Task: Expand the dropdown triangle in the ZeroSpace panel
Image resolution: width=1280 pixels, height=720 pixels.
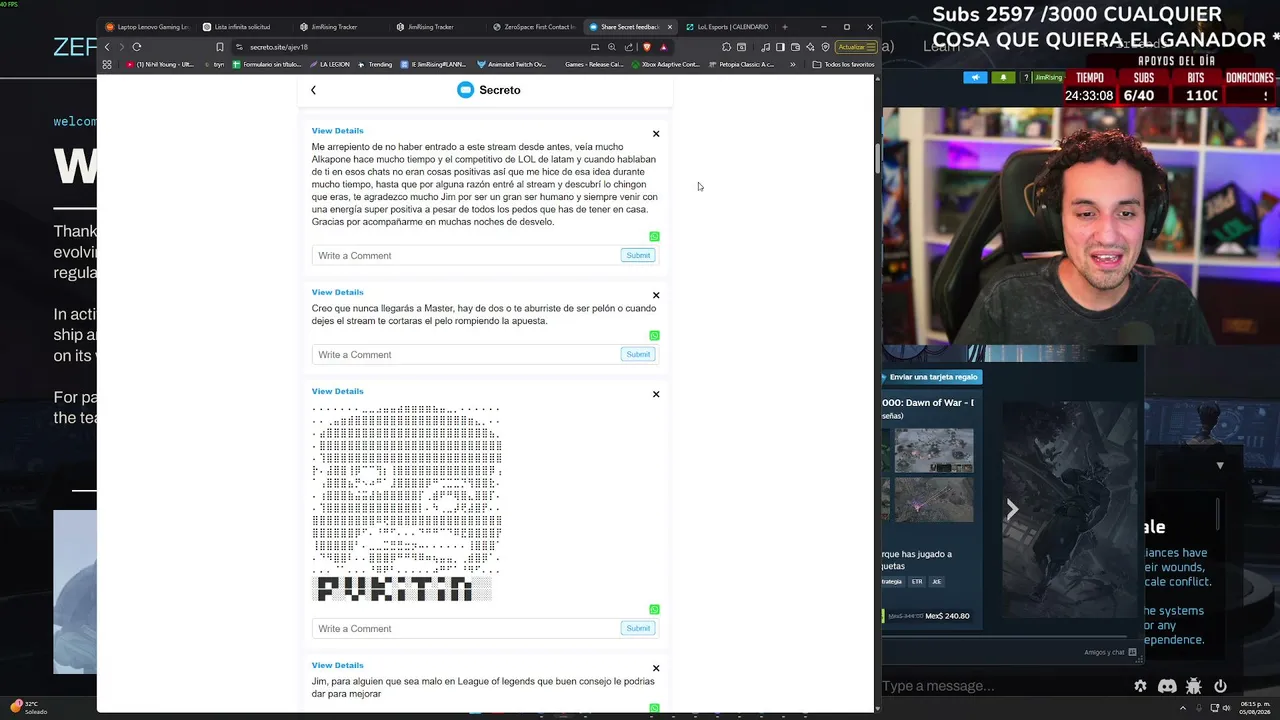Action: click(1220, 466)
